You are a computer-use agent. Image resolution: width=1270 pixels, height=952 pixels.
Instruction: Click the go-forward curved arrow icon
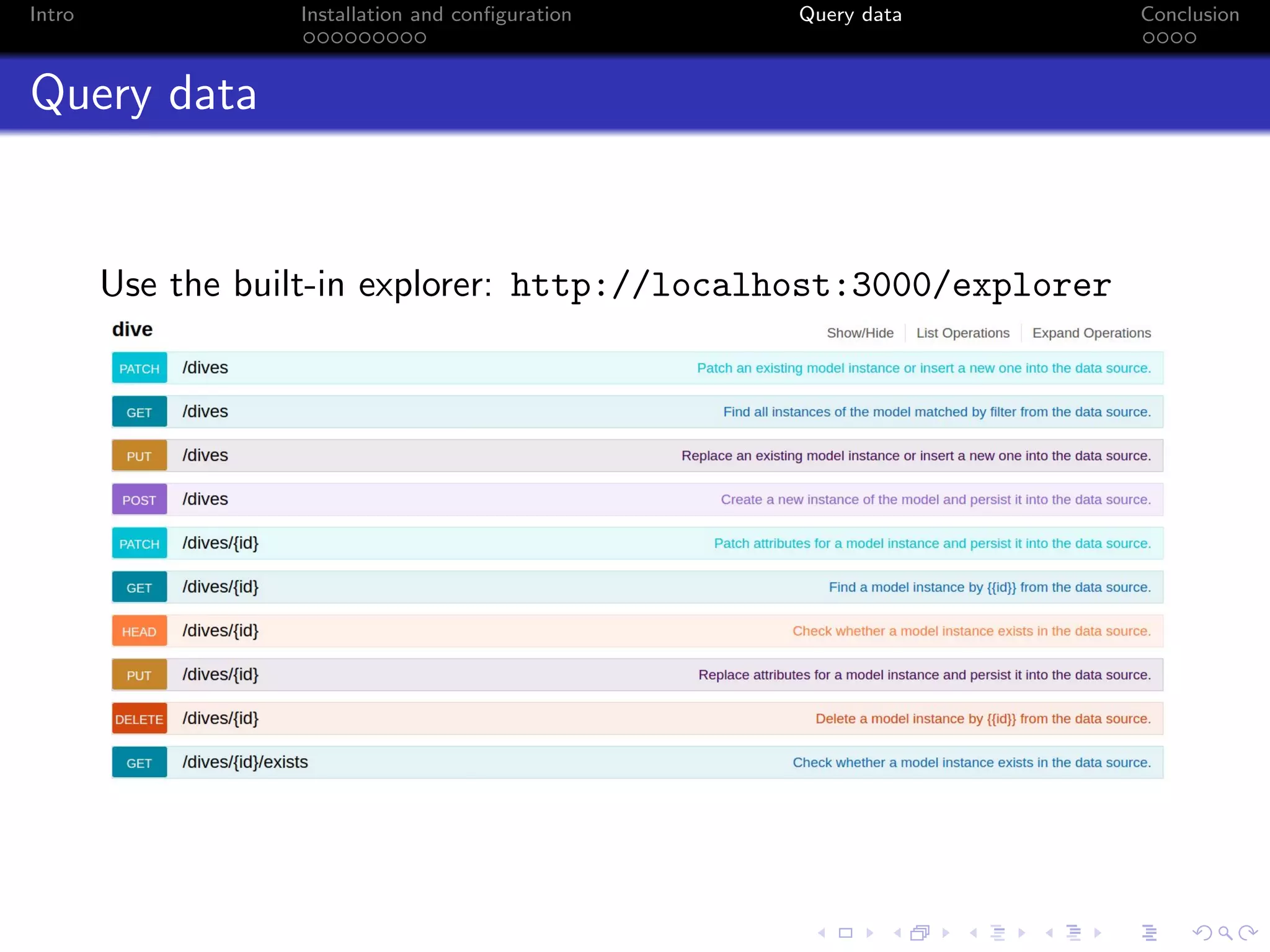point(1248,933)
